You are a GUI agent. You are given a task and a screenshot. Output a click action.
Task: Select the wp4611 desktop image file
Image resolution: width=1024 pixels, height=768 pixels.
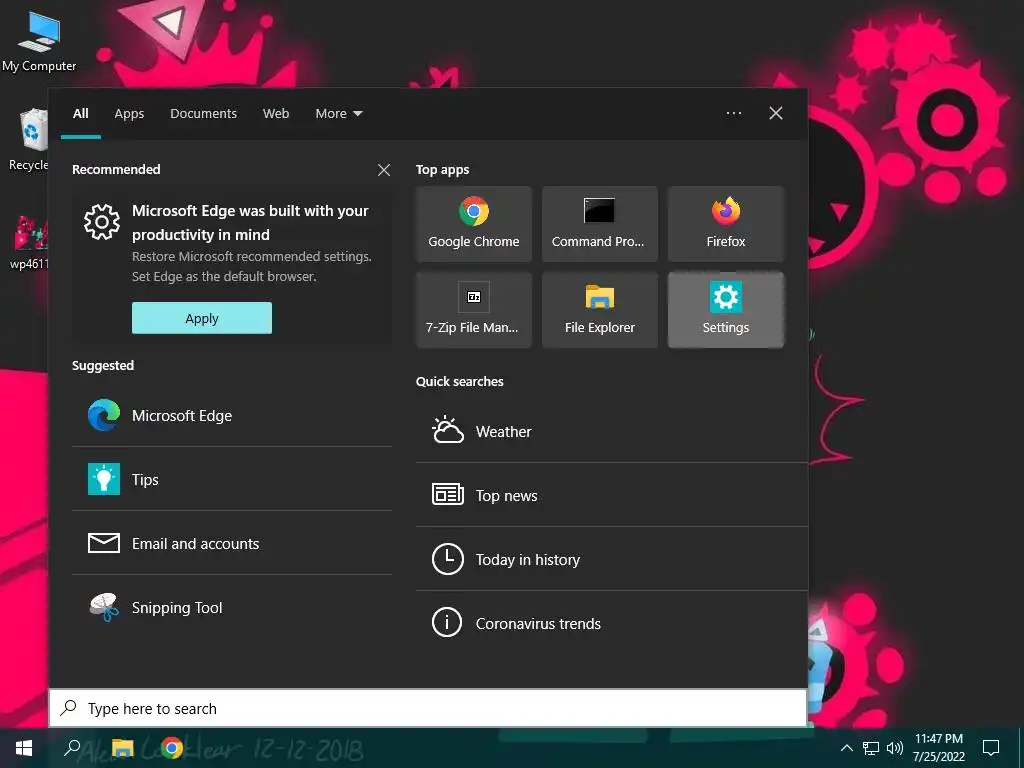coord(29,242)
